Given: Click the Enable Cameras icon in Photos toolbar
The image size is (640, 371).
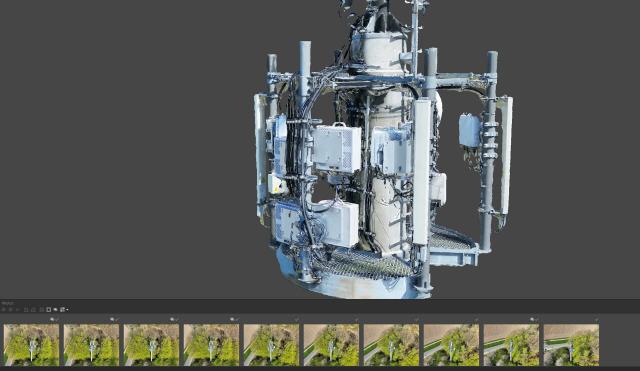Looking at the screenshot, I should pyautogui.click(x=3, y=309).
